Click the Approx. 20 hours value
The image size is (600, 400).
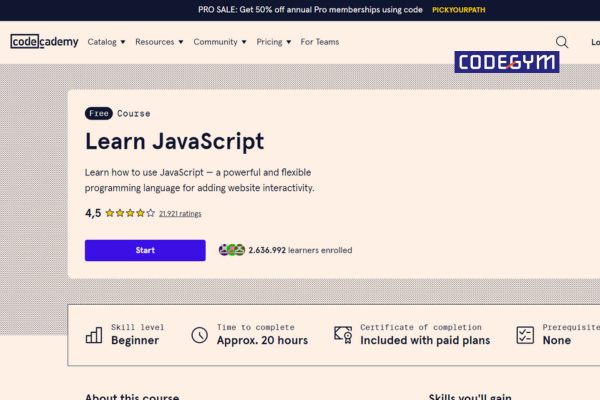[x=262, y=340]
